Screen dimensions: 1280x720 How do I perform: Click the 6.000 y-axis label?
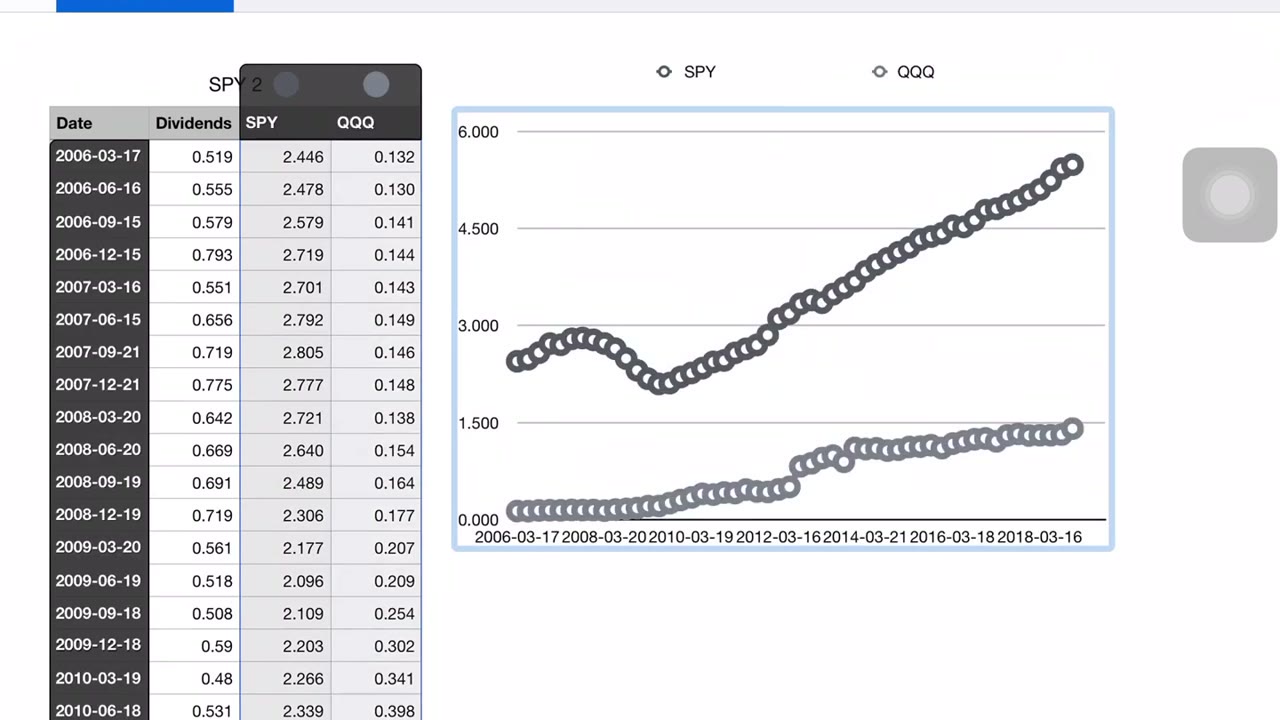[478, 132]
